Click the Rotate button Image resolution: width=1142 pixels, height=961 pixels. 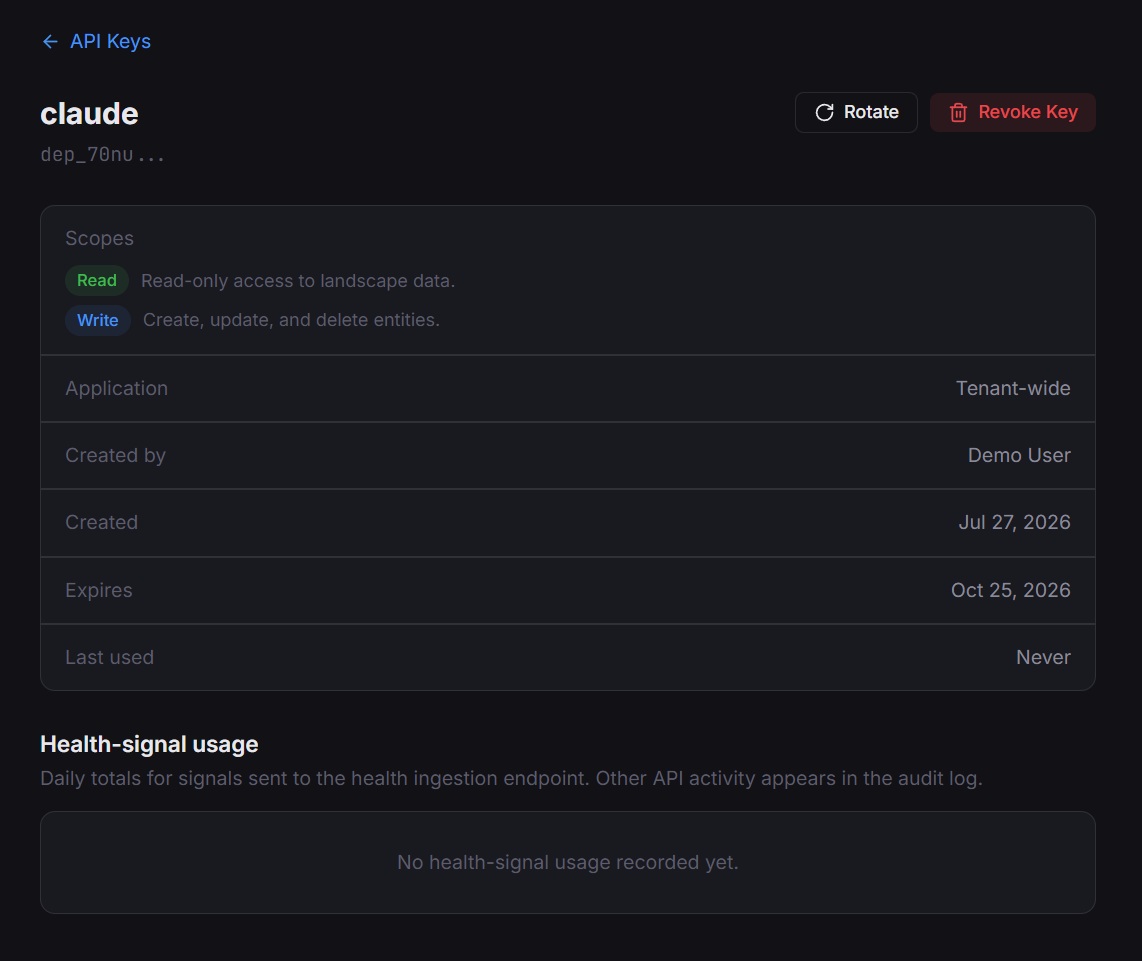(856, 112)
